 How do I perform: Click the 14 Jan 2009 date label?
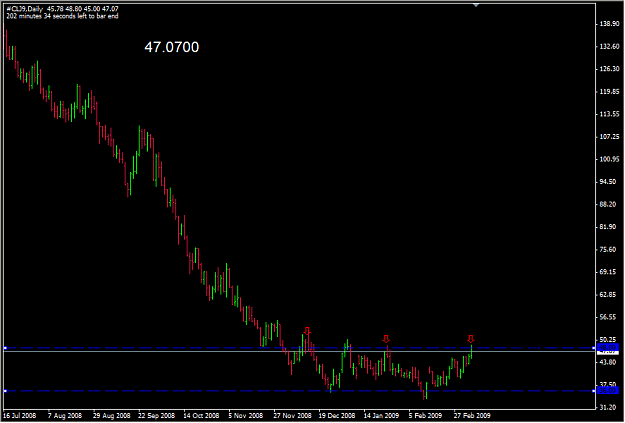point(381,416)
